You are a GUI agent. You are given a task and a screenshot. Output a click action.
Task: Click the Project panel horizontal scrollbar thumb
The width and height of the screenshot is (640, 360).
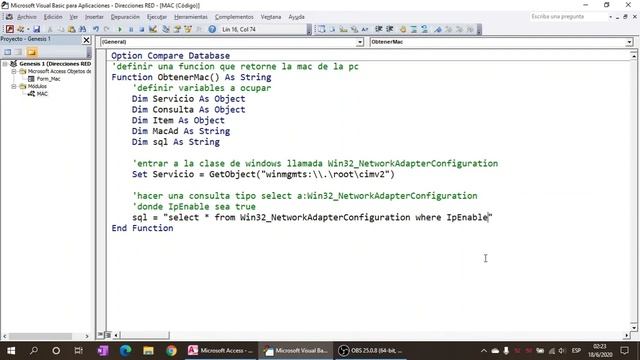point(40,336)
